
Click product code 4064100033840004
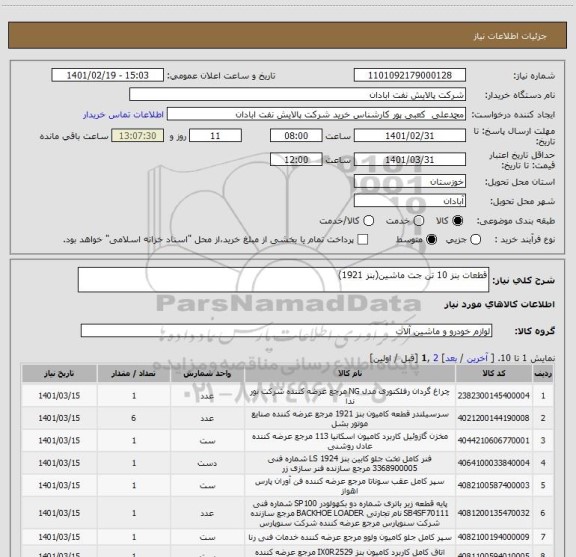tap(494, 463)
